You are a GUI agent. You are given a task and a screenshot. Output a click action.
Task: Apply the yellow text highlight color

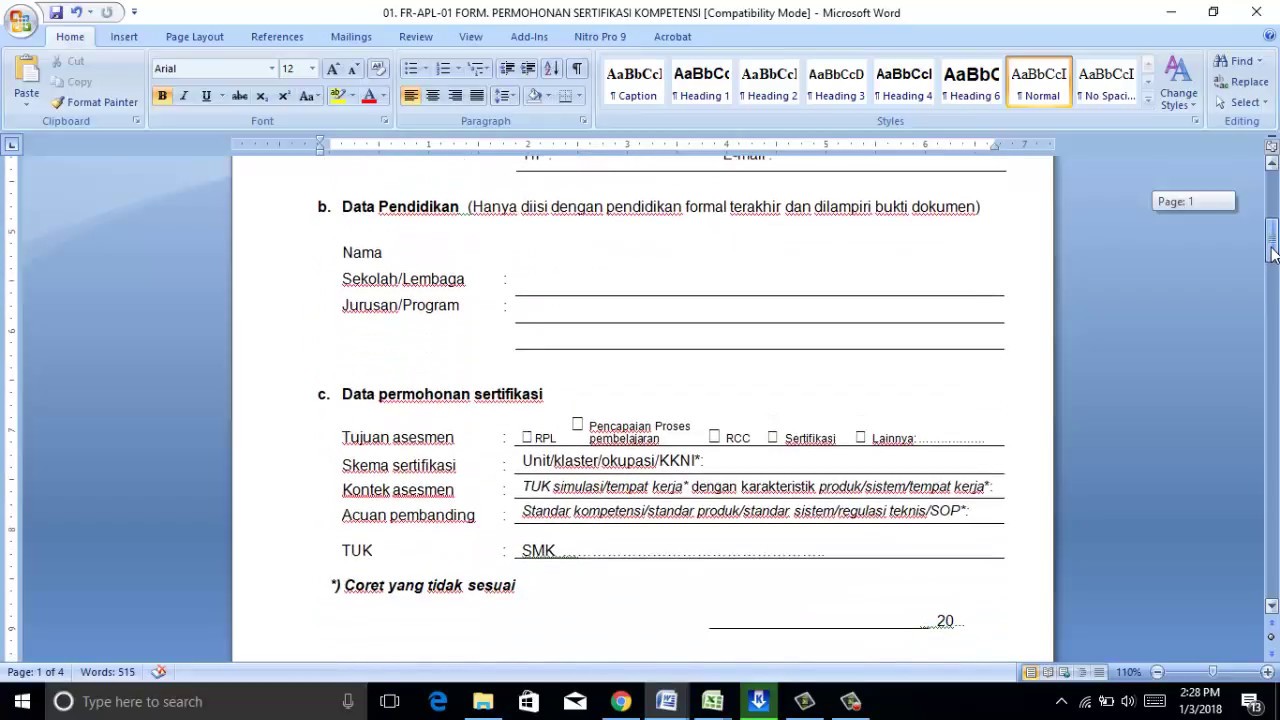coord(338,96)
